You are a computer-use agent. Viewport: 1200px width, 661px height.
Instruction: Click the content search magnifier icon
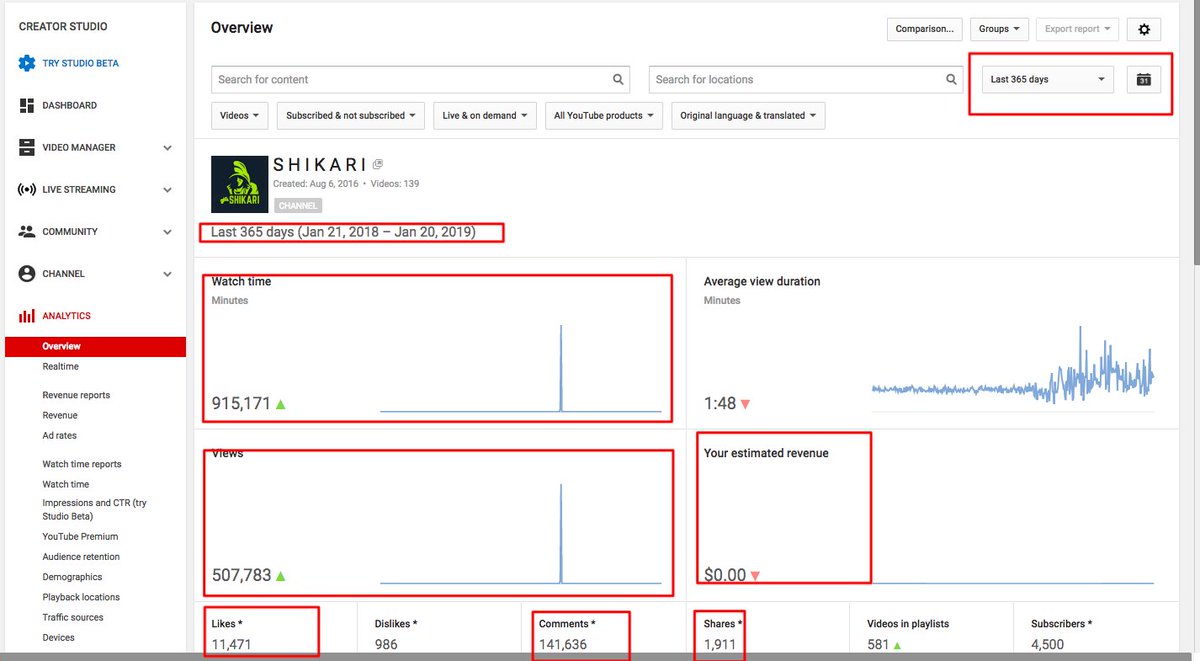[x=619, y=79]
